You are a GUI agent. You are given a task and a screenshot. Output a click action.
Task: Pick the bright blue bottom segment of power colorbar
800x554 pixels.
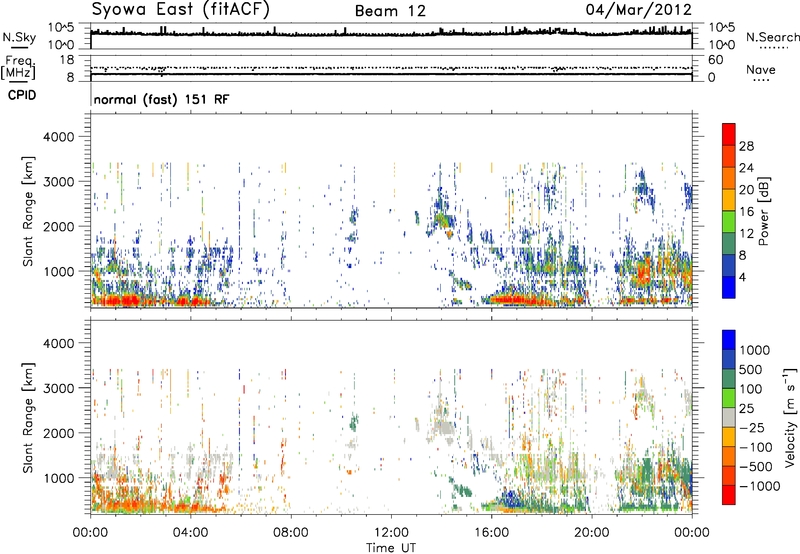pyautogui.click(x=729, y=287)
